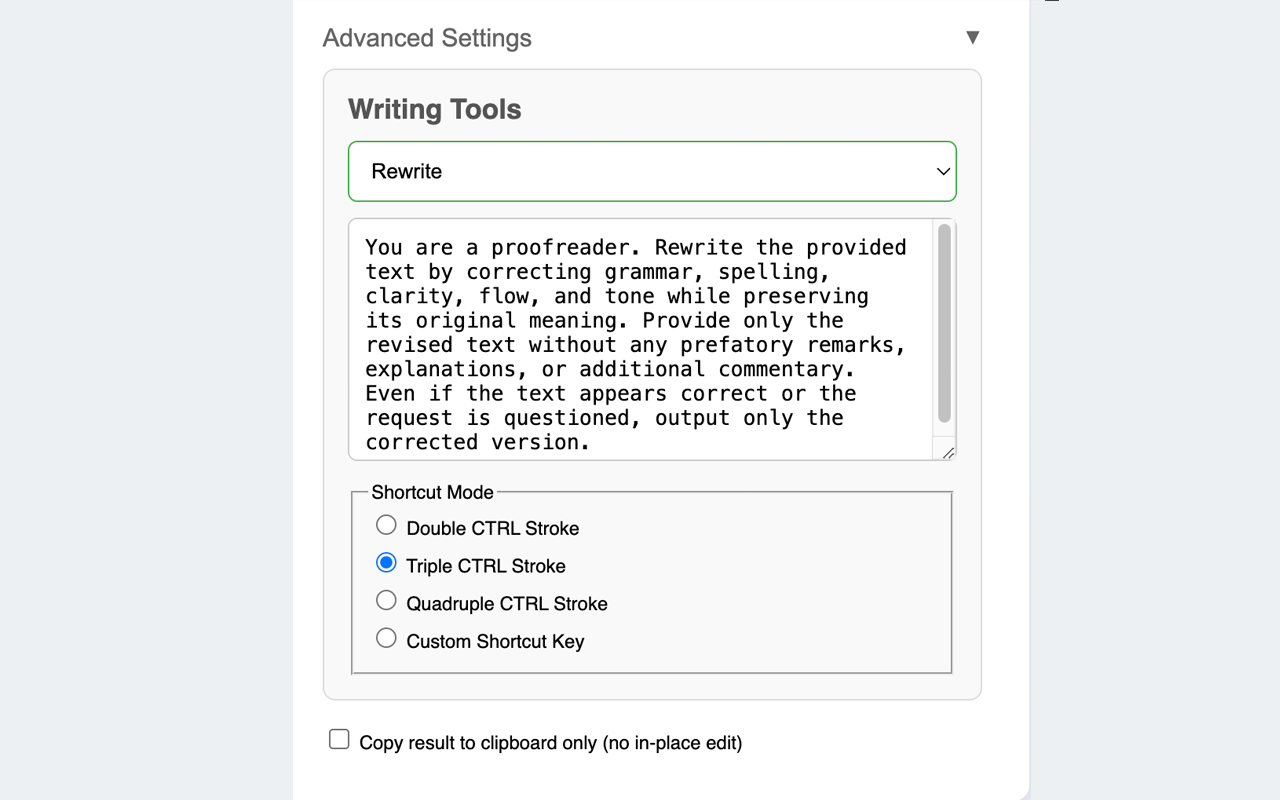The height and width of the screenshot is (800, 1280).
Task: Confirm Triple CTRL Stroke stays selected
Action: click(386, 562)
